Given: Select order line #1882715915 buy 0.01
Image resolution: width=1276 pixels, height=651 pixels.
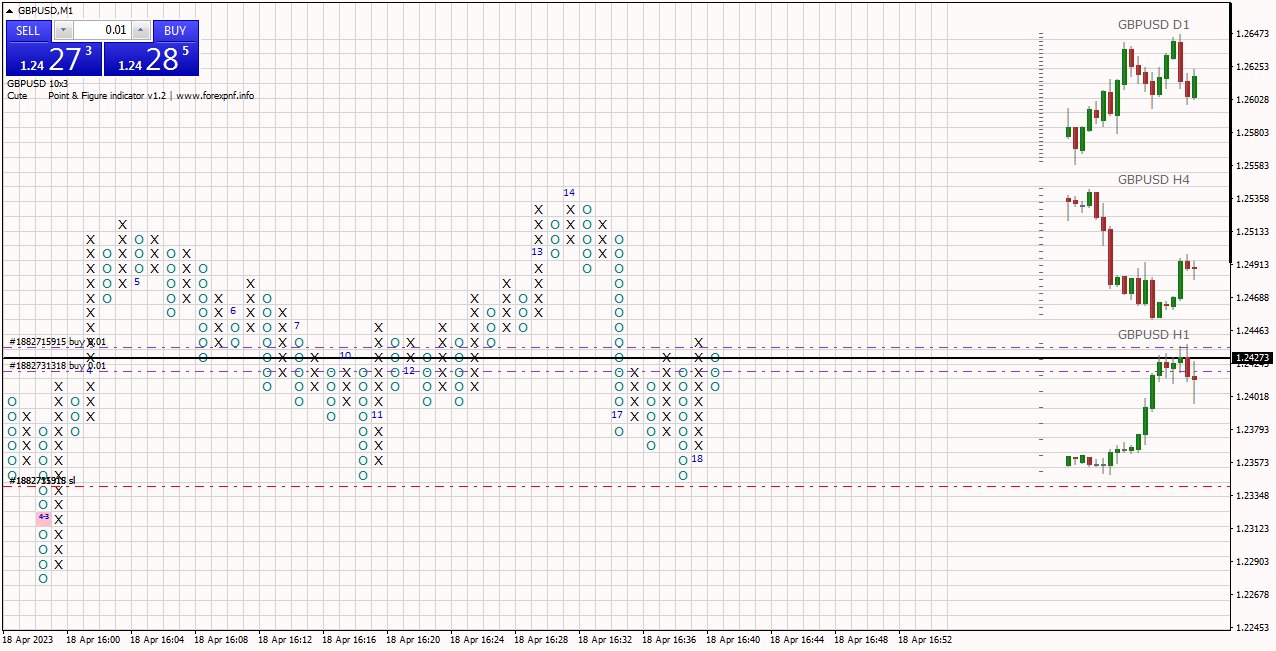Looking at the screenshot, I should pyautogui.click(x=57, y=342).
